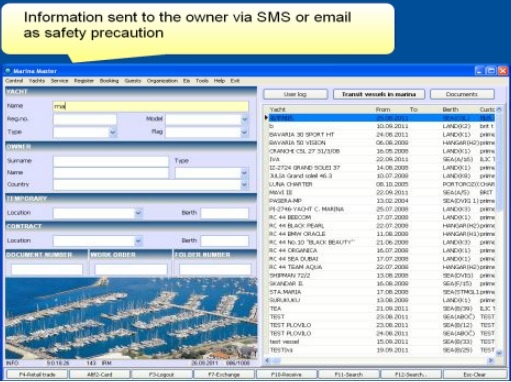
Task: Click the Folder Number field
Action: [x=215, y=269]
